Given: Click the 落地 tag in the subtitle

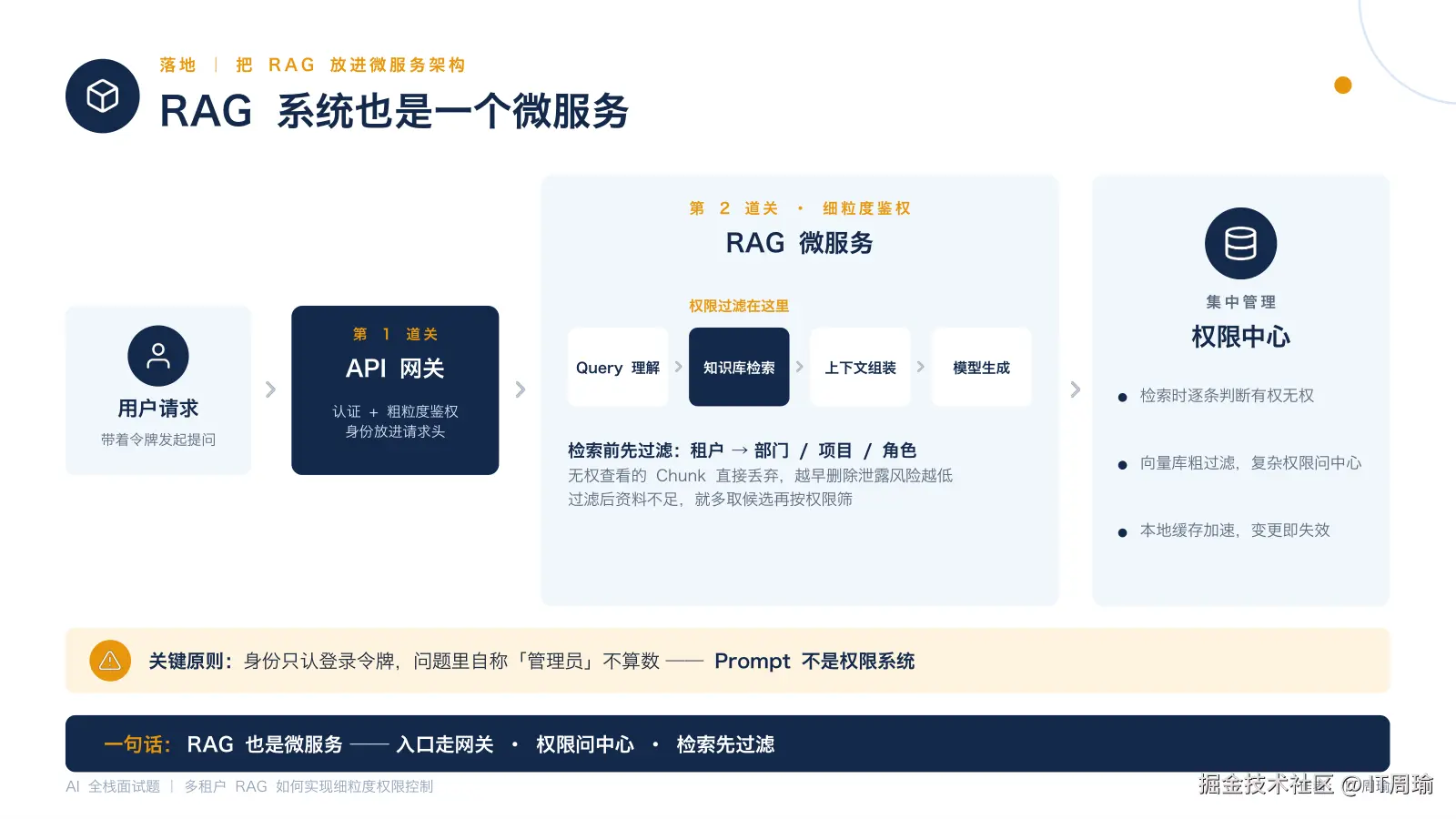Looking at the screenshot, I should pos(177,66).
